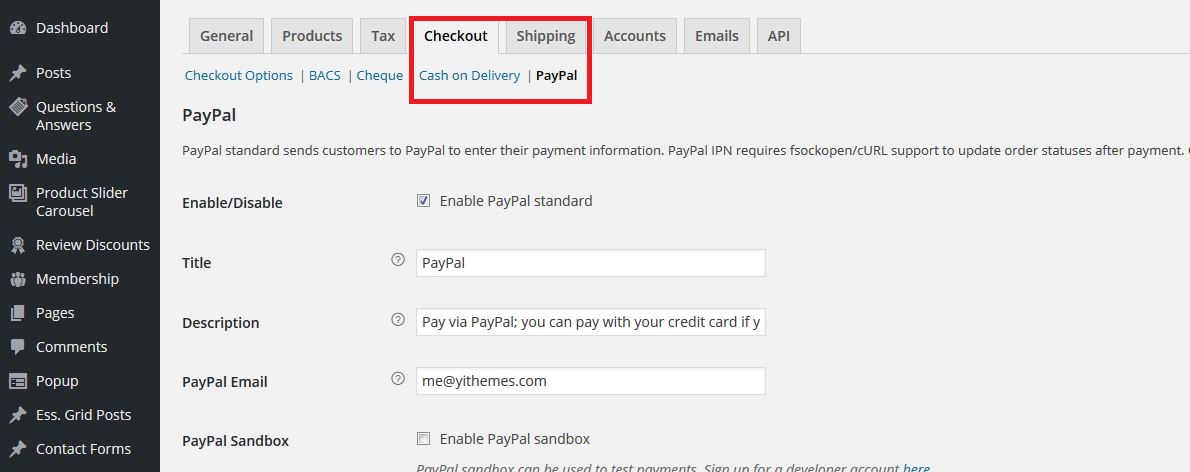Click the Review Discounts ribbon icon

[x=17, y=245]
